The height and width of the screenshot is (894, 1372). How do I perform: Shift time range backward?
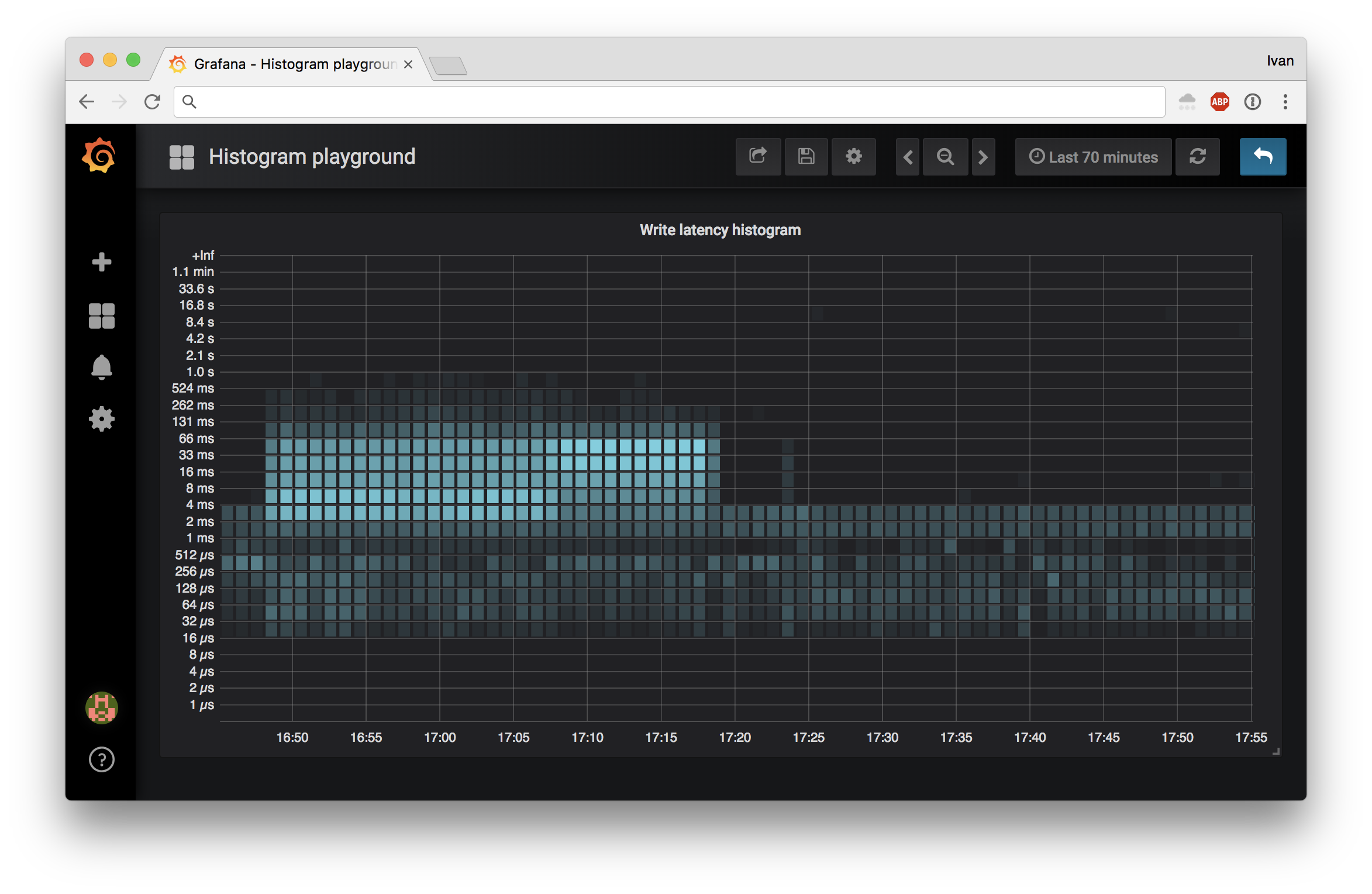coord(908,157)
